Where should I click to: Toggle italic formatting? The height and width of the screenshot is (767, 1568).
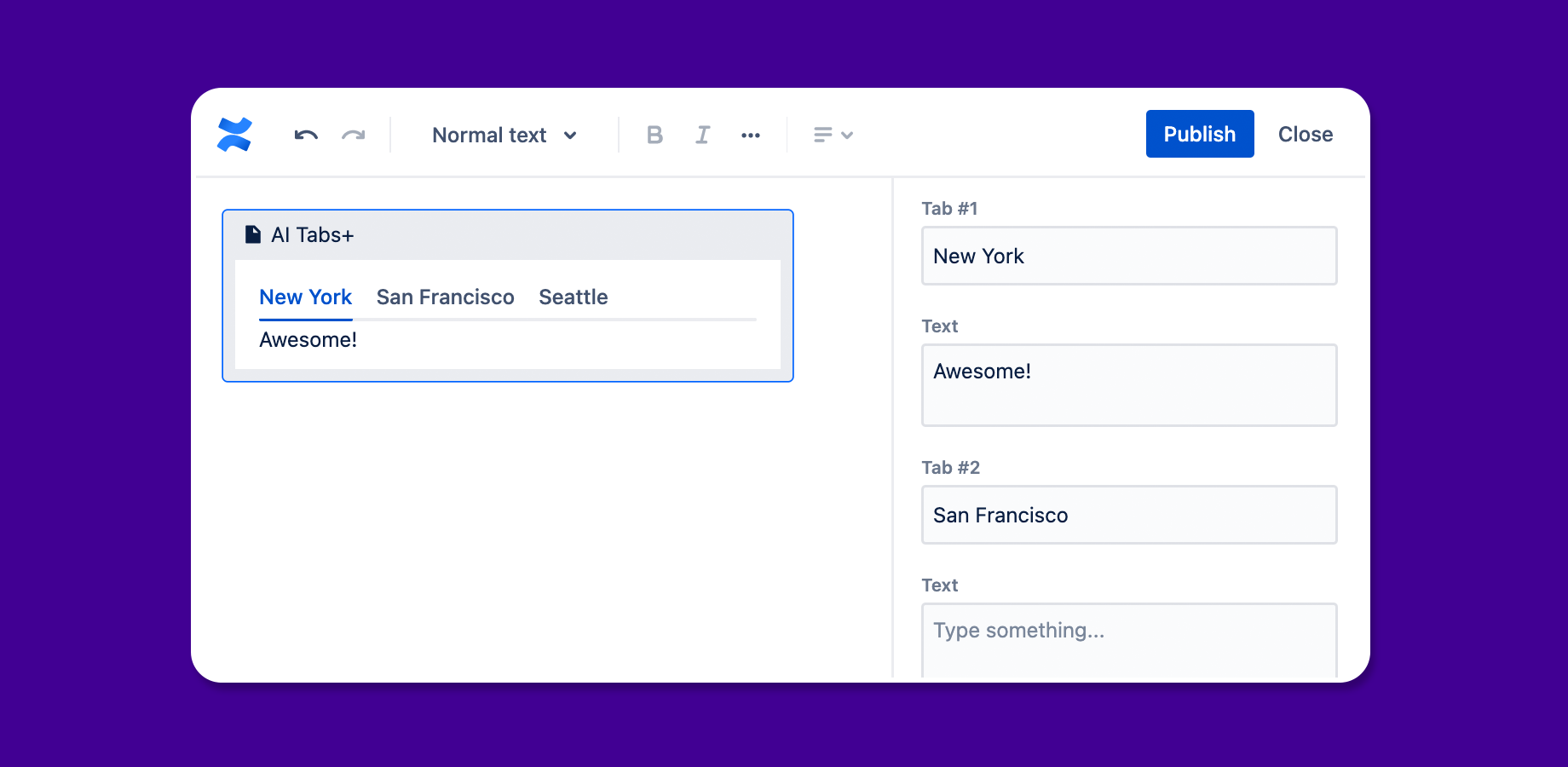702,135
